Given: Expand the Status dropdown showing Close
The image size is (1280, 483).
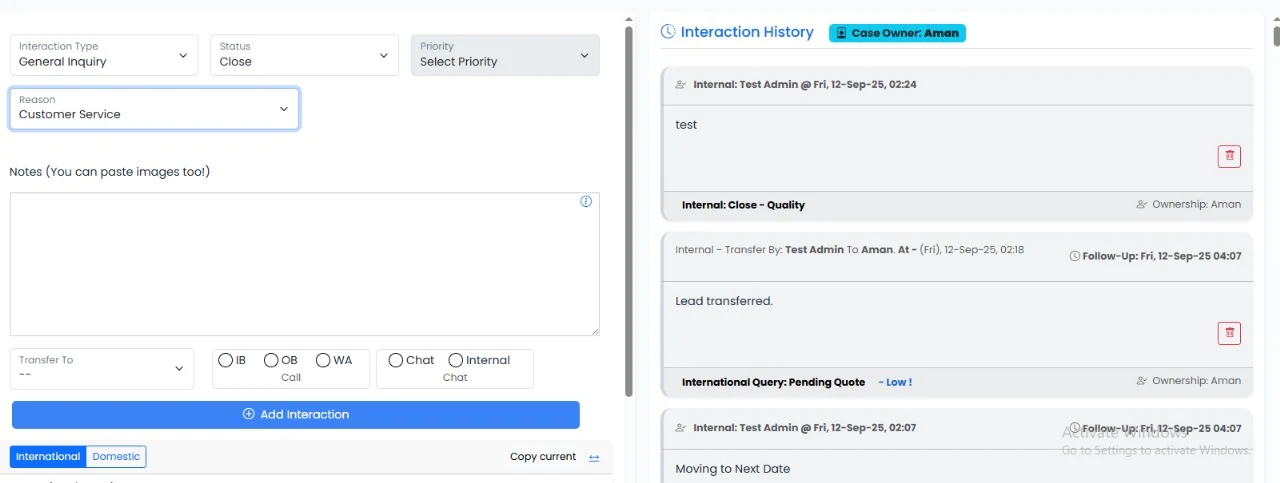Looking at the screenshot, I should [x=304, y=55].
